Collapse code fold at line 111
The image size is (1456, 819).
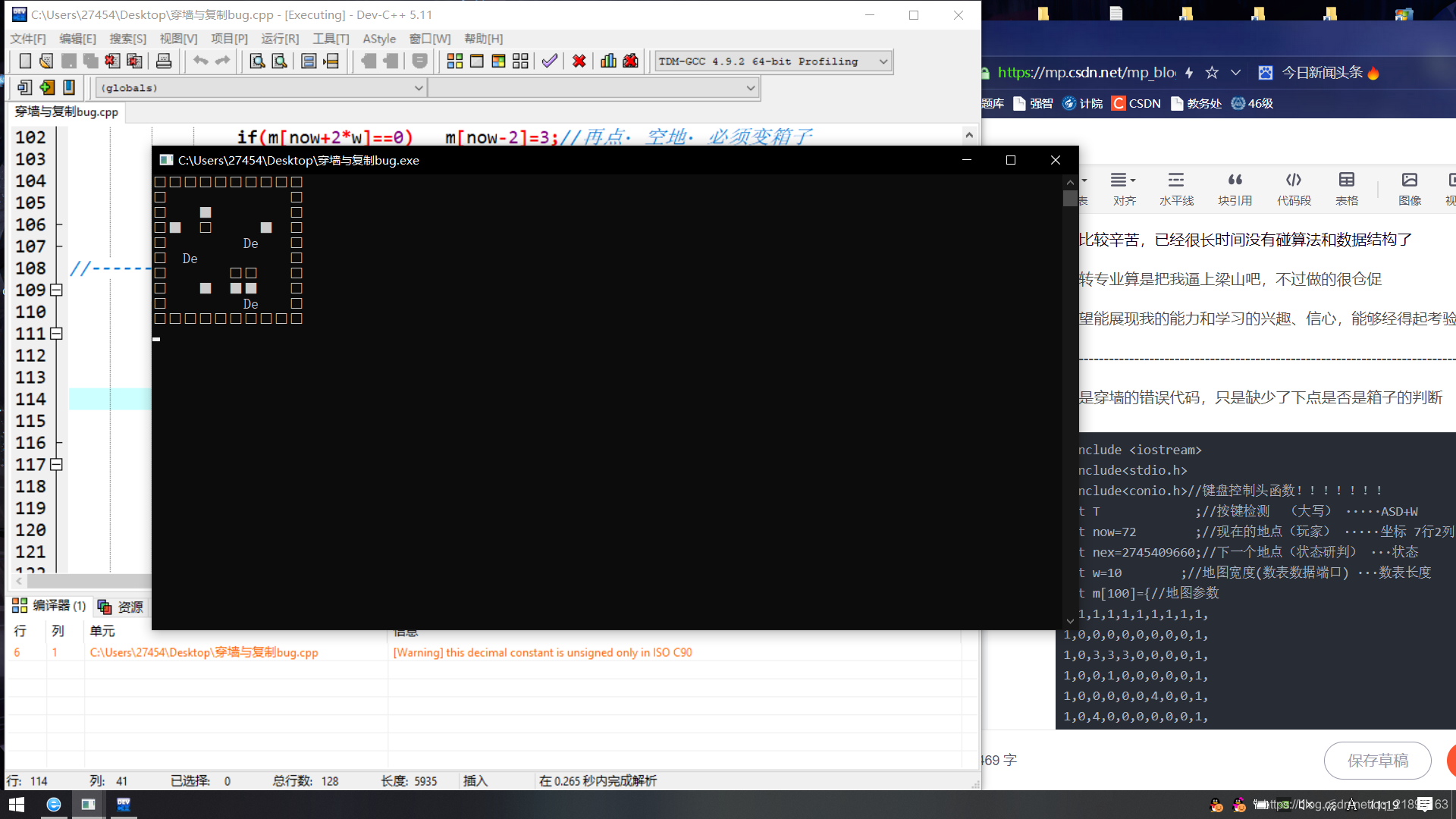tap(56, 334)
